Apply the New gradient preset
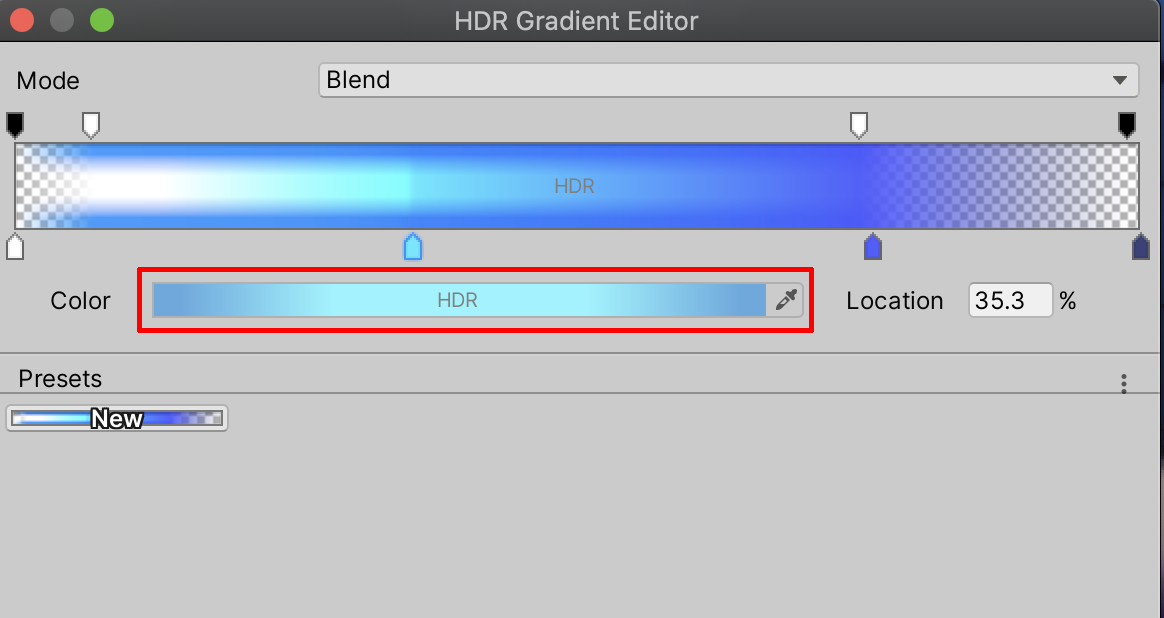Screen dimensions: 1164x618 [x=117, y=418]
